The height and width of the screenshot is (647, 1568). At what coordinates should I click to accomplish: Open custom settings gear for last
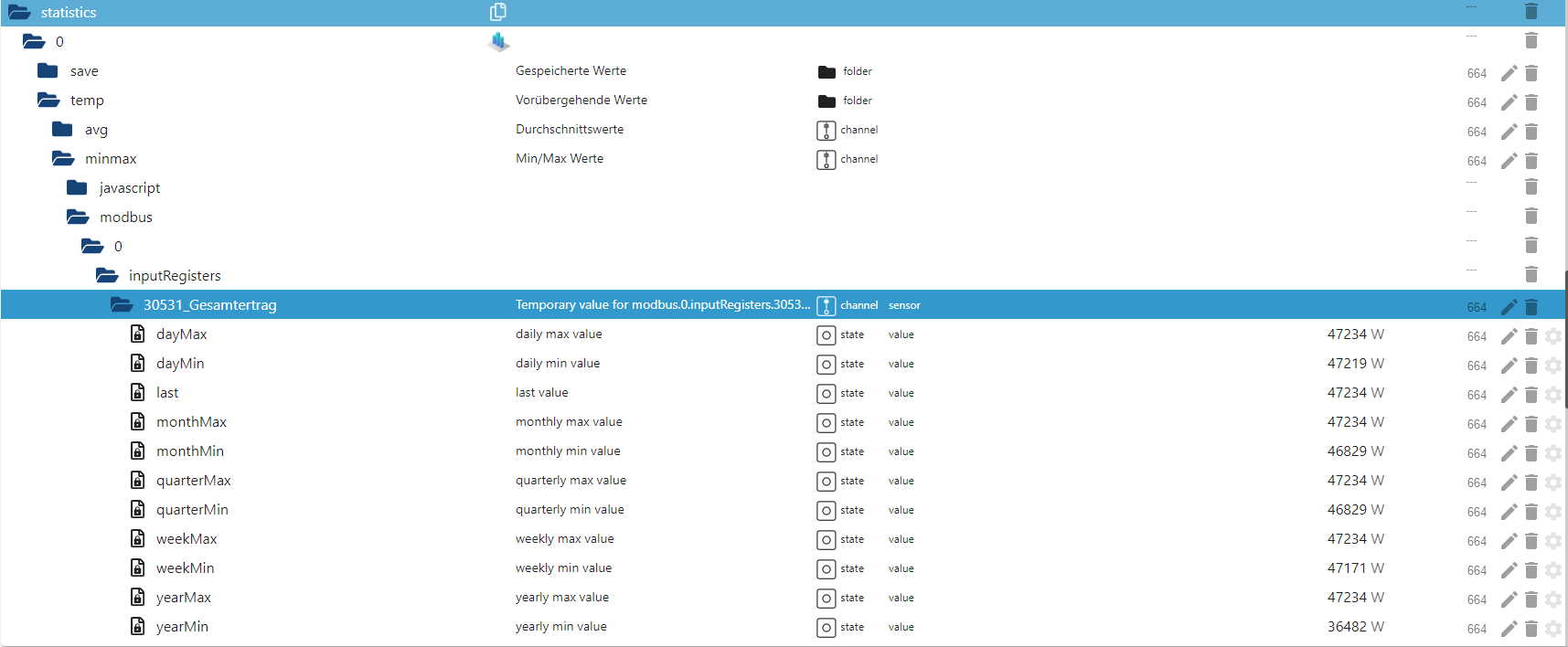click(1553, 395)
